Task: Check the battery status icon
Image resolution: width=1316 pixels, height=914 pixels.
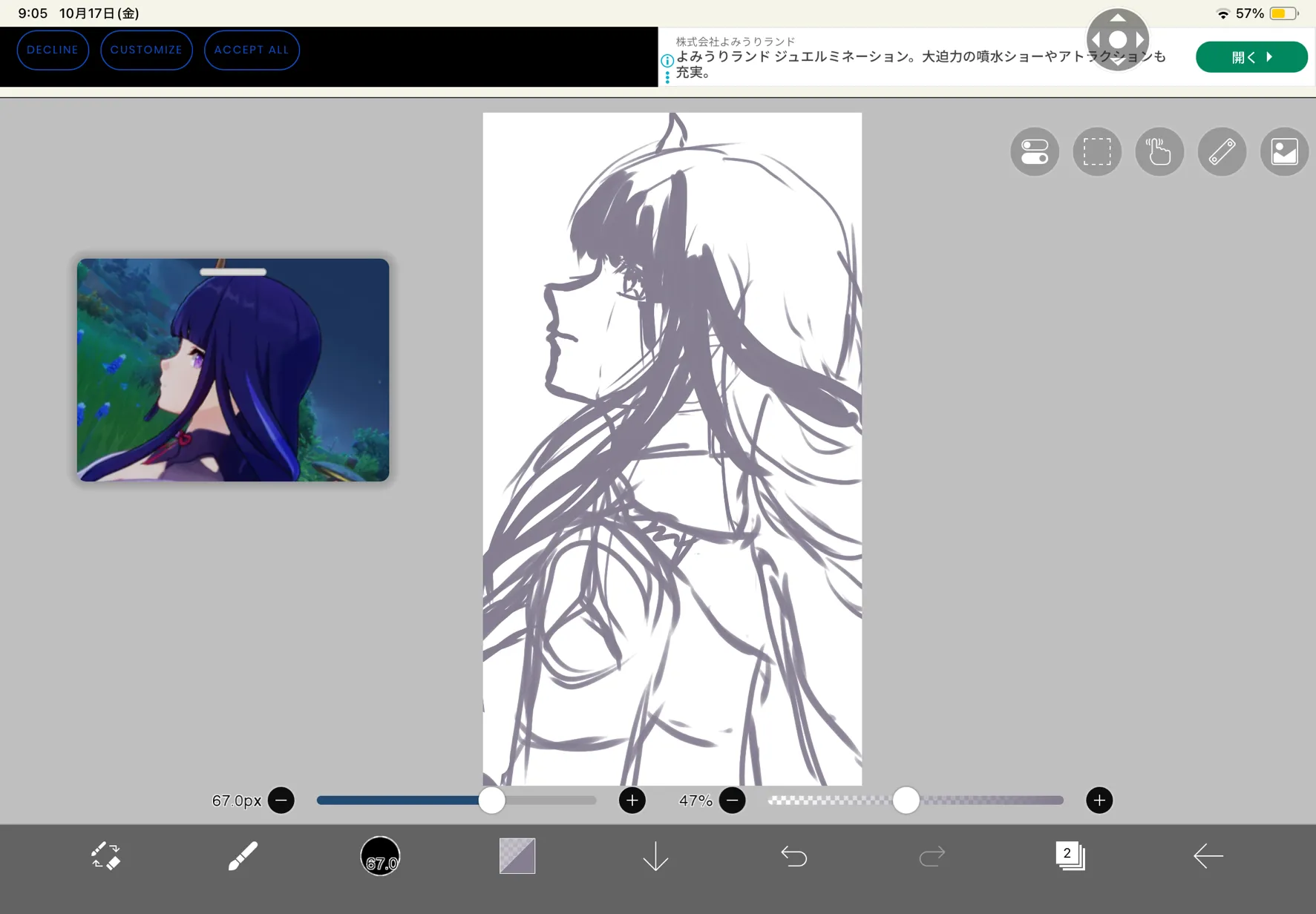Action: point(1284,13)
